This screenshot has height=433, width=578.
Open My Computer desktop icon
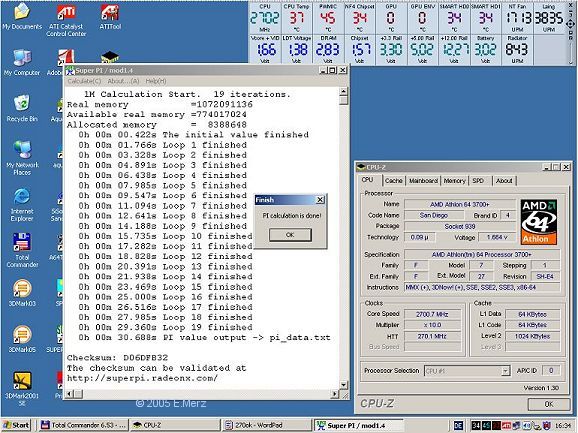click(x=22, y=63)
